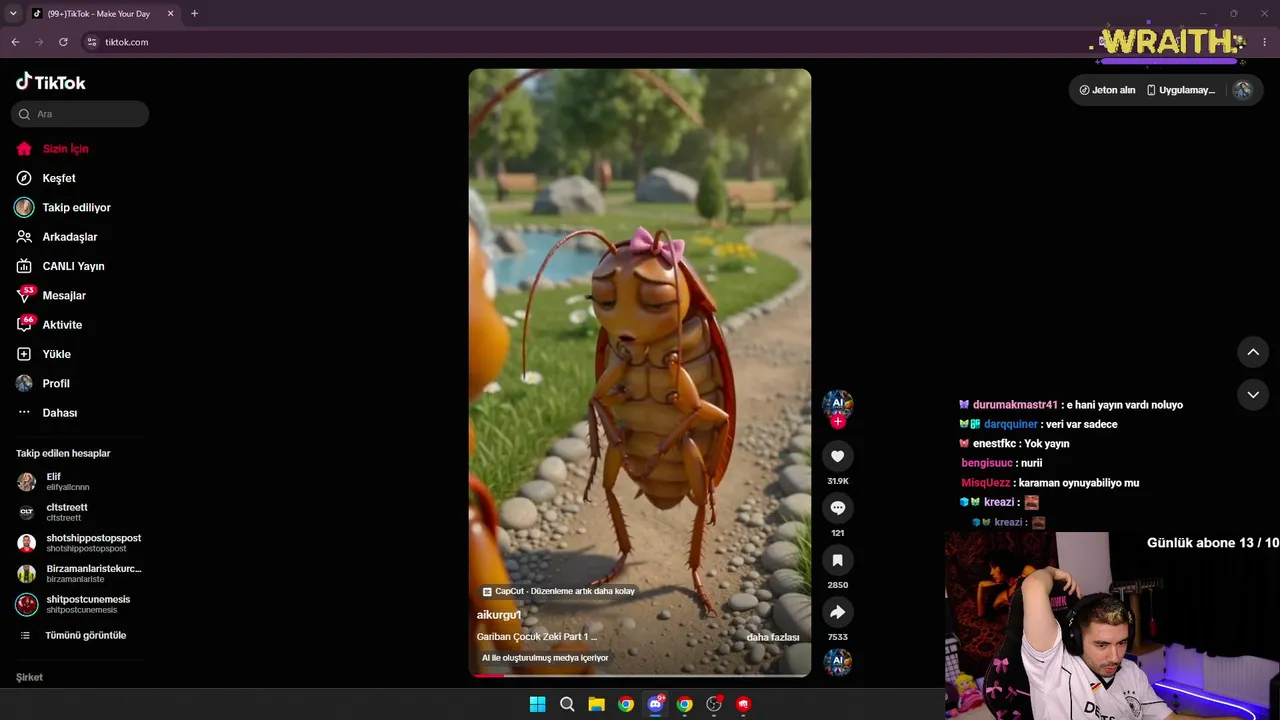Click the 7533 share count
Screen dimensions: 1280x720
click(x=838, y=637)
